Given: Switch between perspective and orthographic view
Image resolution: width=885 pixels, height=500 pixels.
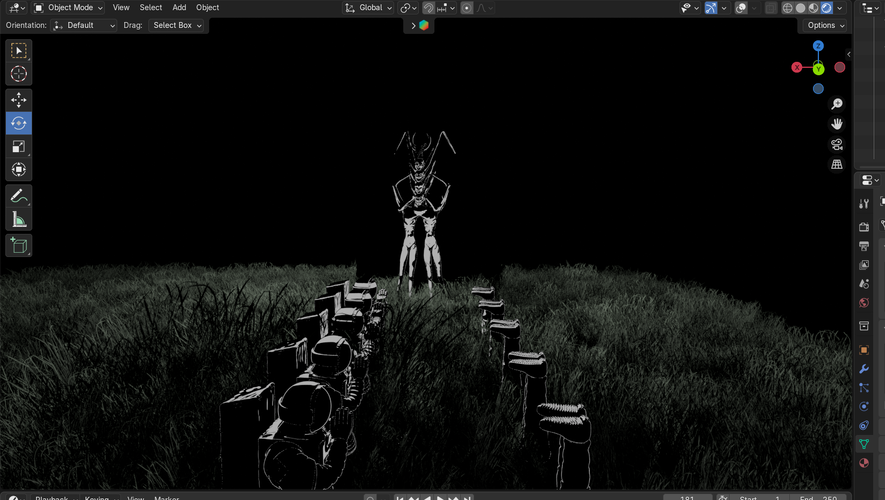Looking at the screenshot, I should point(837,164).
